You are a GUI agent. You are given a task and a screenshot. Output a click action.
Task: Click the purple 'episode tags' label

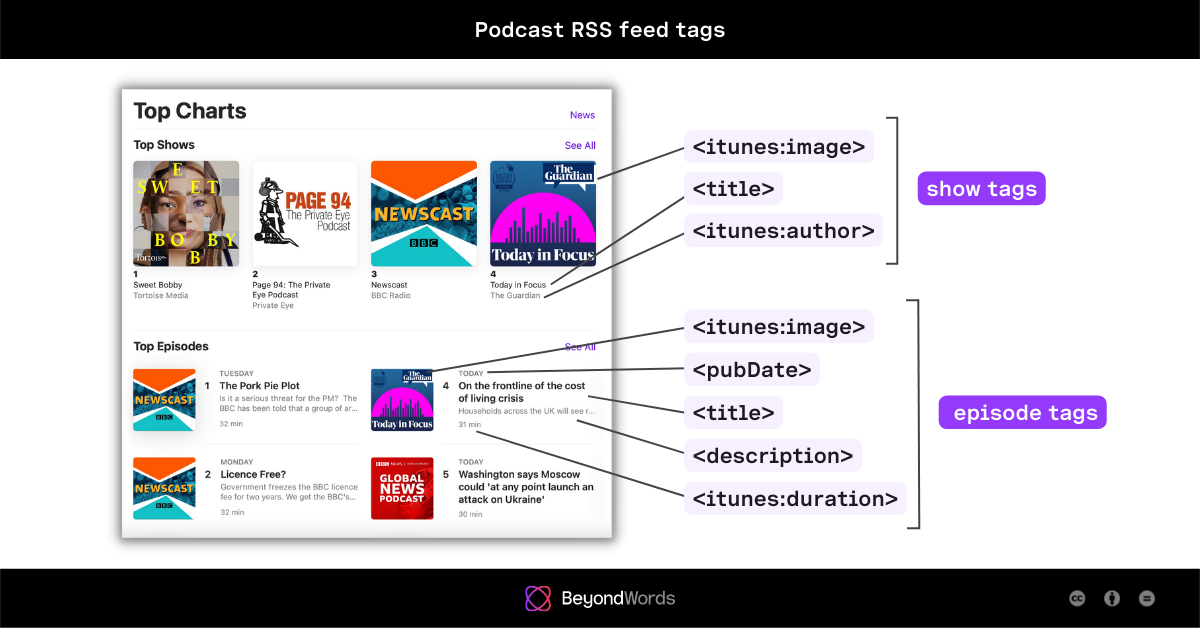coord(1022,412)
